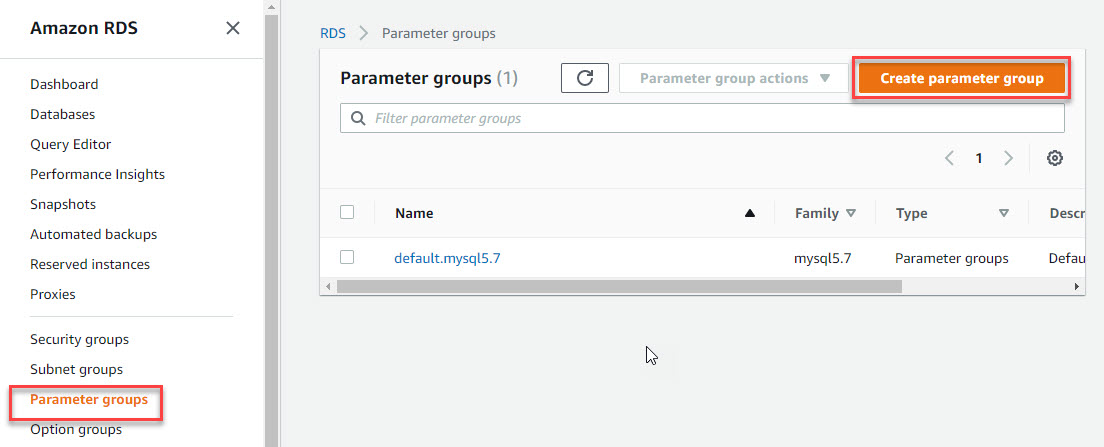Sort using Type column arrow
This screenshot has height=447, width=1104.
(x=1004, y=213)
